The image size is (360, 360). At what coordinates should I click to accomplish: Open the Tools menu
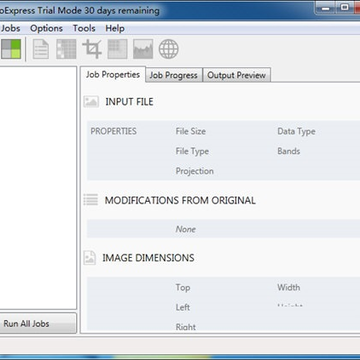point(84,29)
